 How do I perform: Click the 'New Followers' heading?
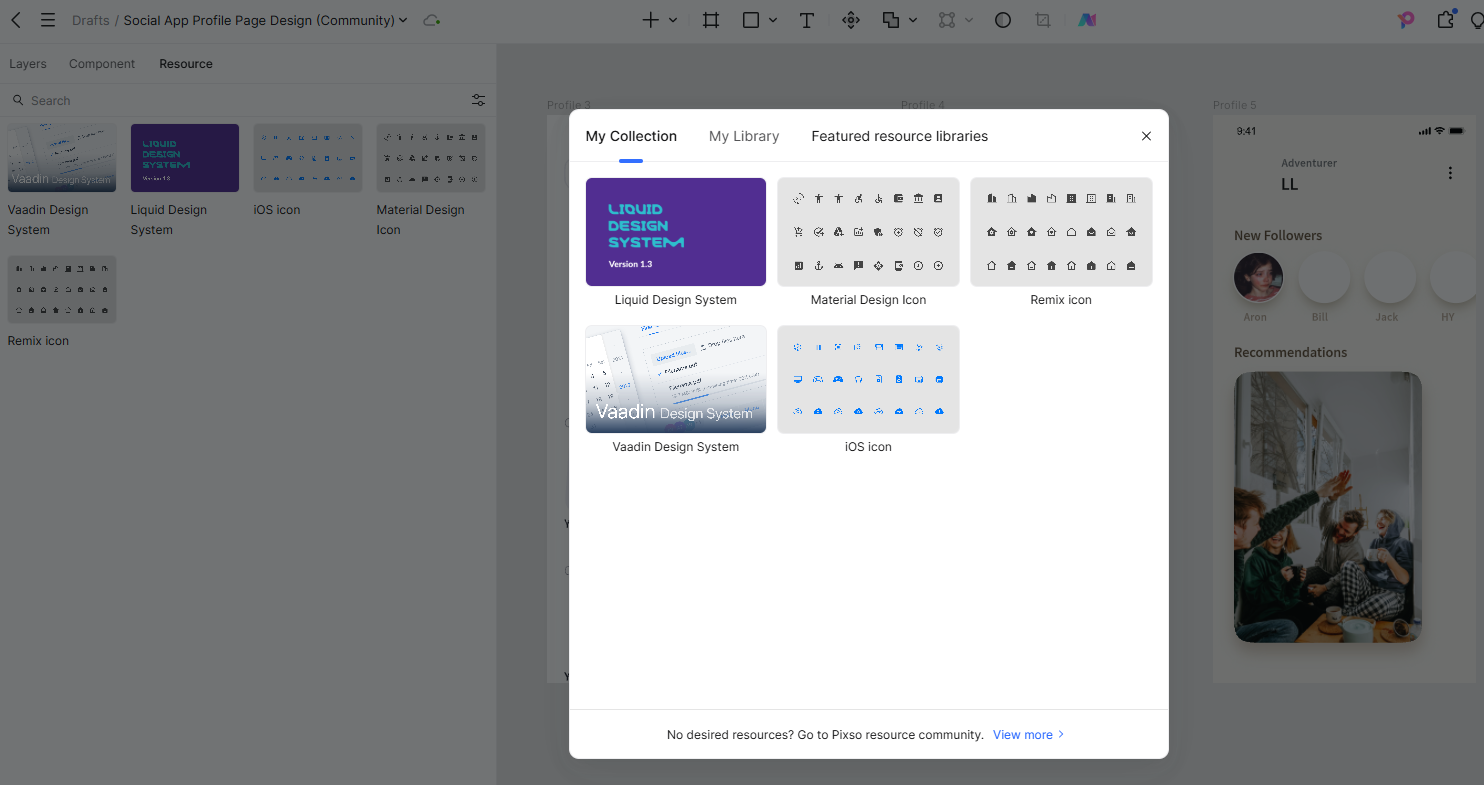[x=1278, y=235]
